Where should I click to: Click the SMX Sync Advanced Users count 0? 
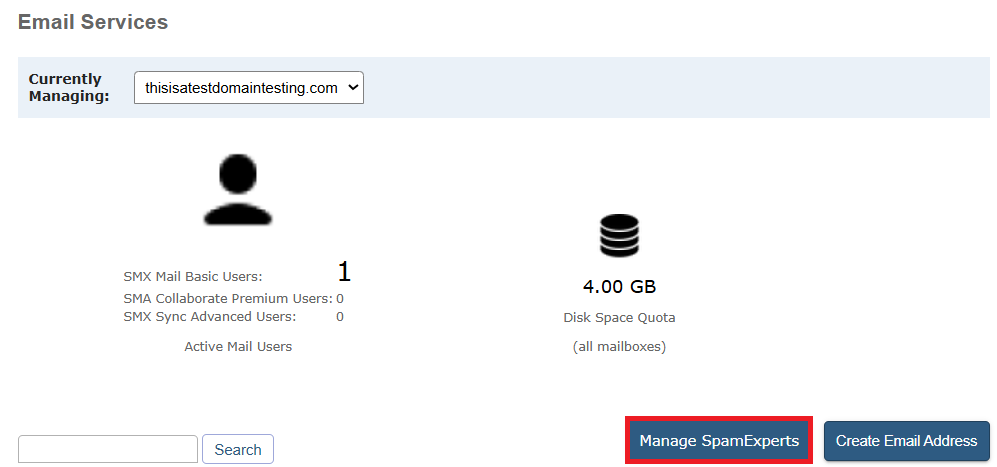click(x=340, y=317)
